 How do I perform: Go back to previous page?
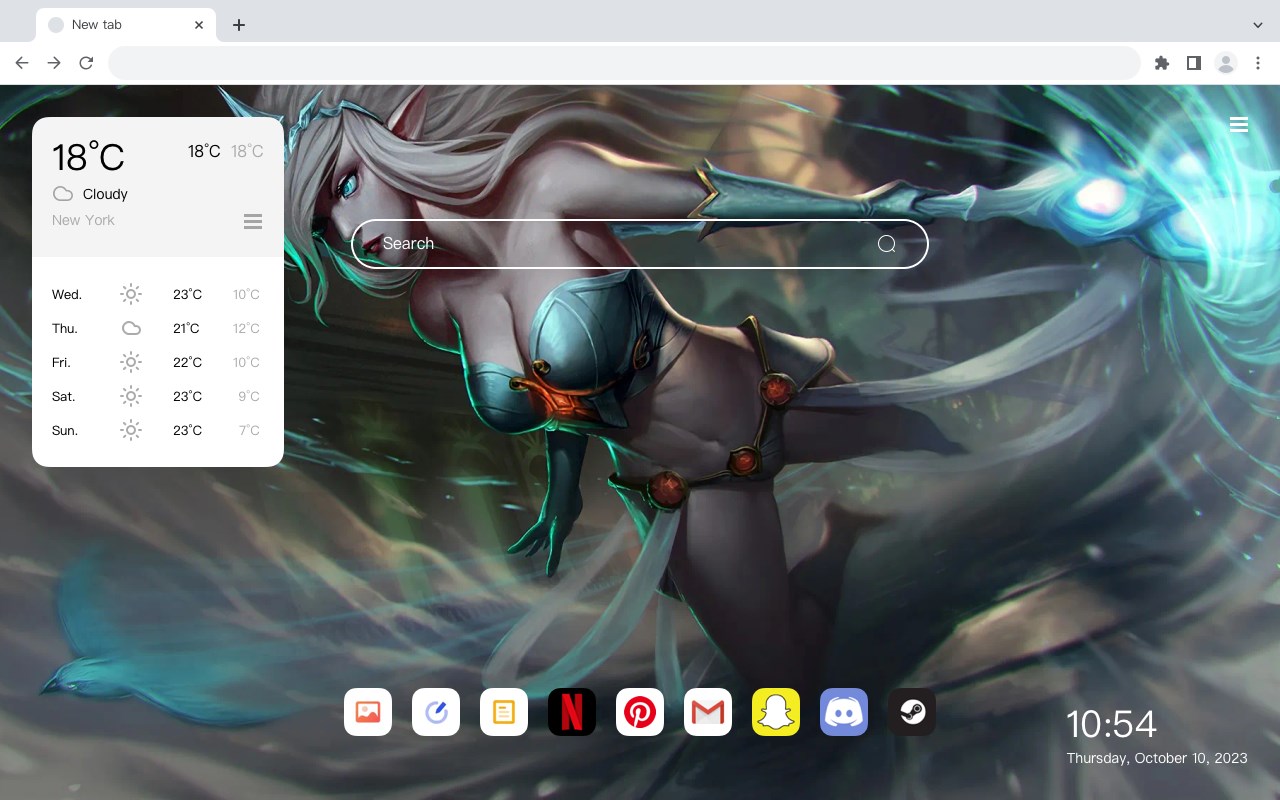22,63
